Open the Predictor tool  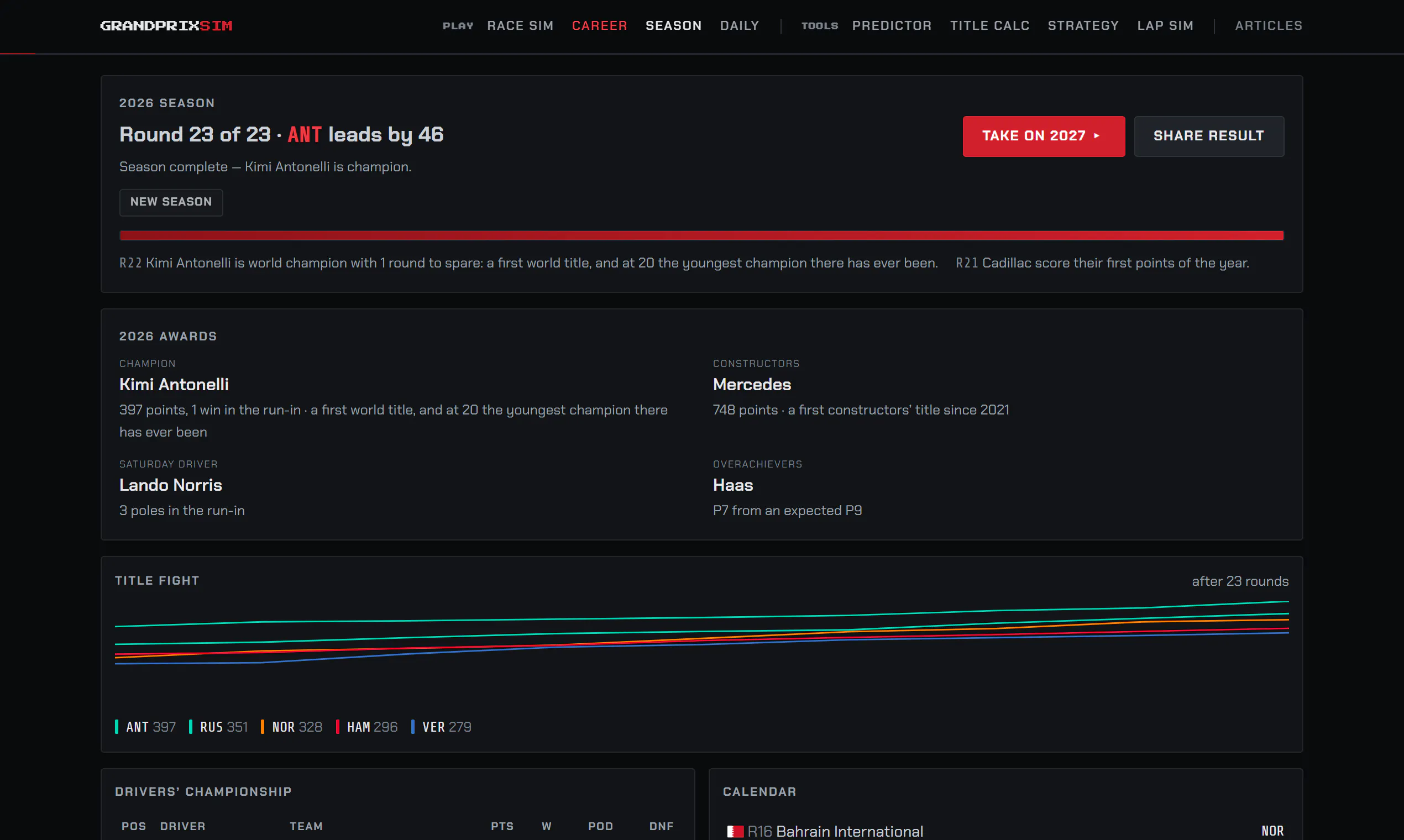click(x=892, y=25)
